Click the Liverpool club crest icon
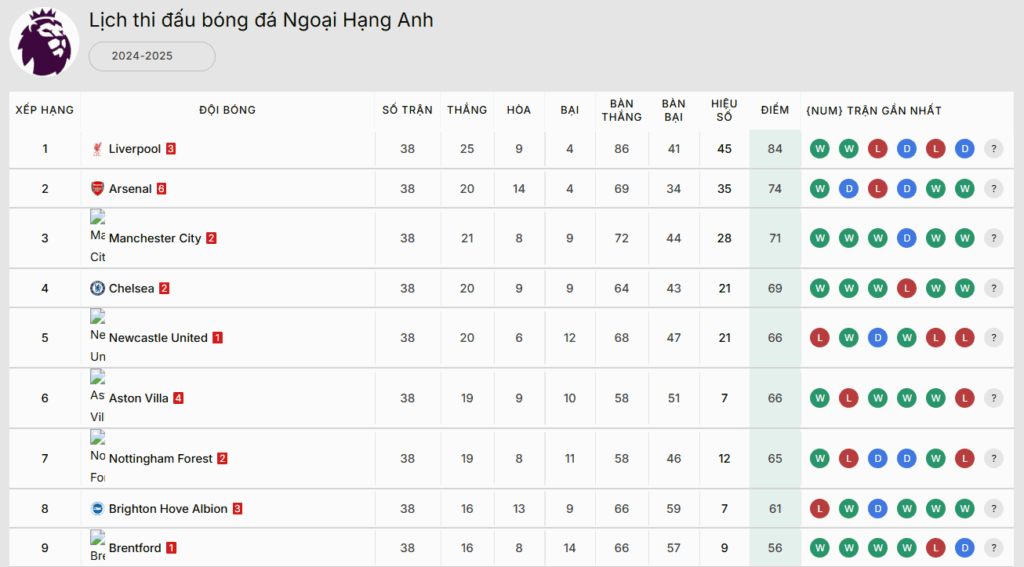Image resolution: width=1024 pixels, height=567 pixels. point(97,149)
